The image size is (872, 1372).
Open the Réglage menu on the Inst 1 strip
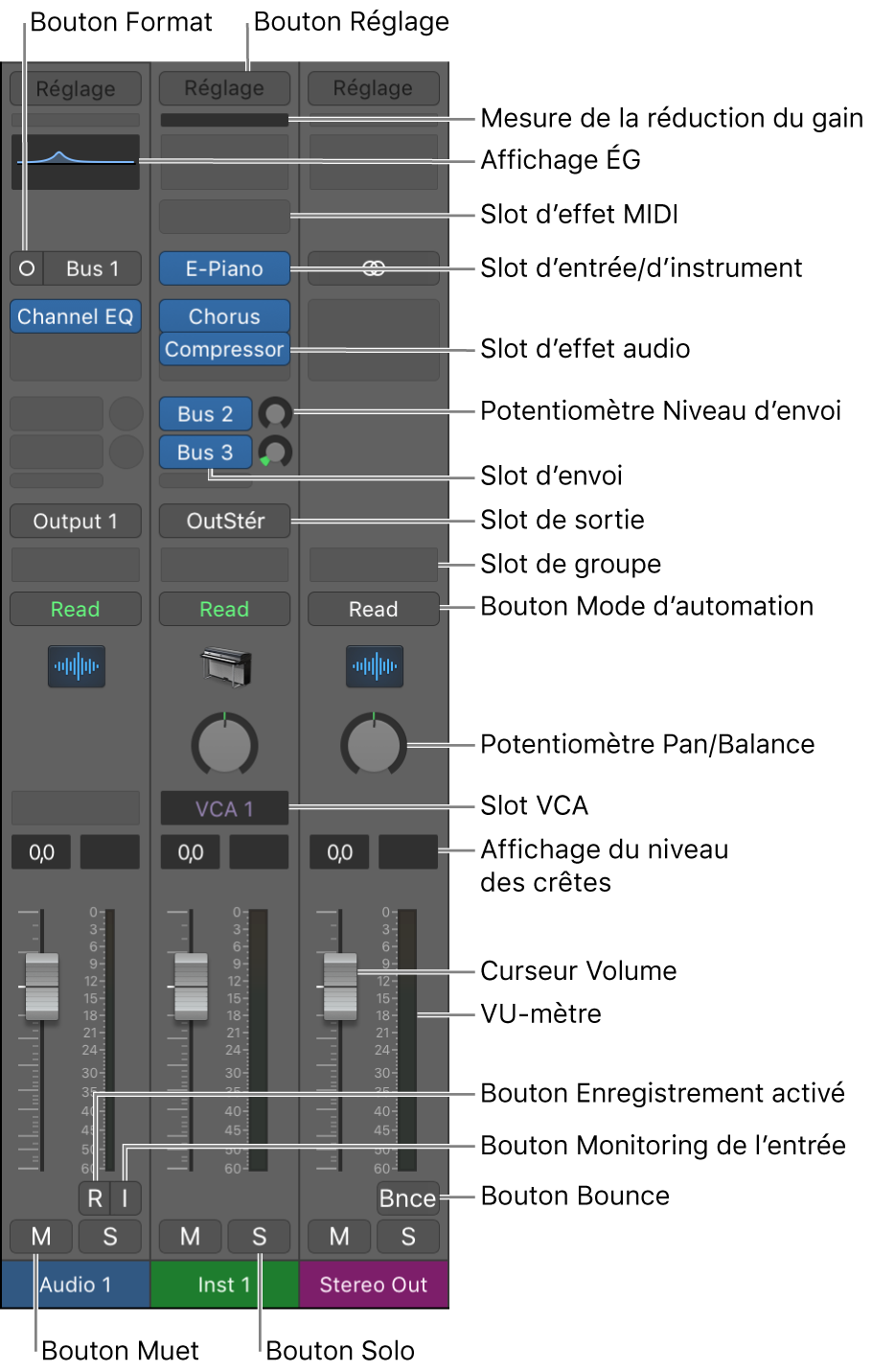pyautogui.click(x=224, y=88)
